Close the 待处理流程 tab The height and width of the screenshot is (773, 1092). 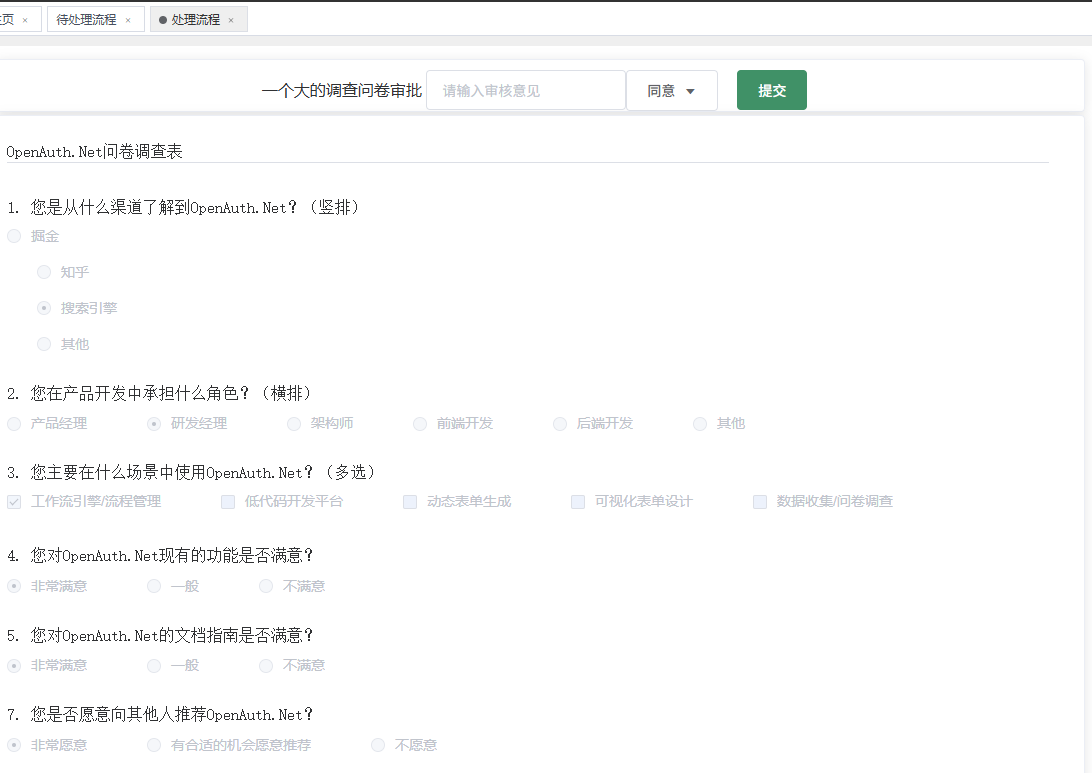[x=128, y=20]
